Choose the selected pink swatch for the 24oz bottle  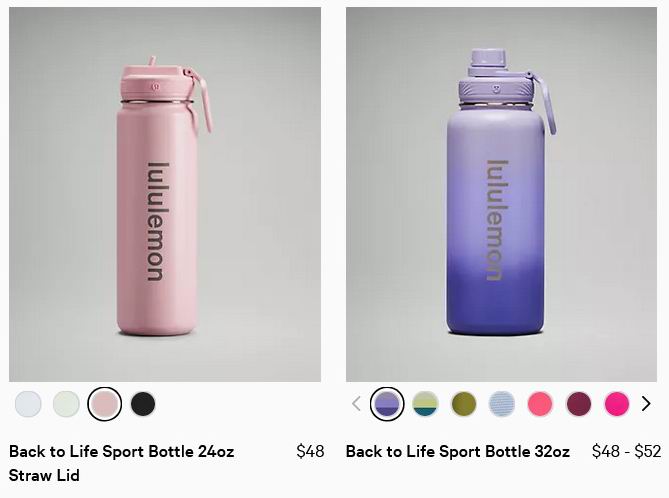pos(105,404)
